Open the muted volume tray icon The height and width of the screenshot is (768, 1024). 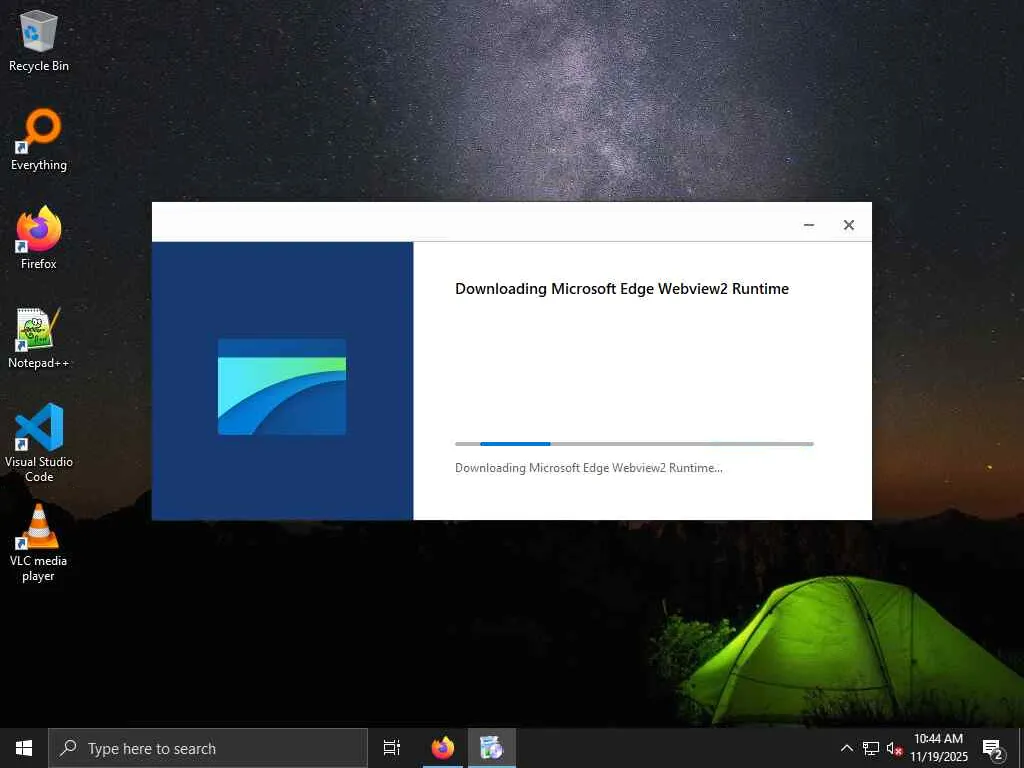(x=894, y=748)
